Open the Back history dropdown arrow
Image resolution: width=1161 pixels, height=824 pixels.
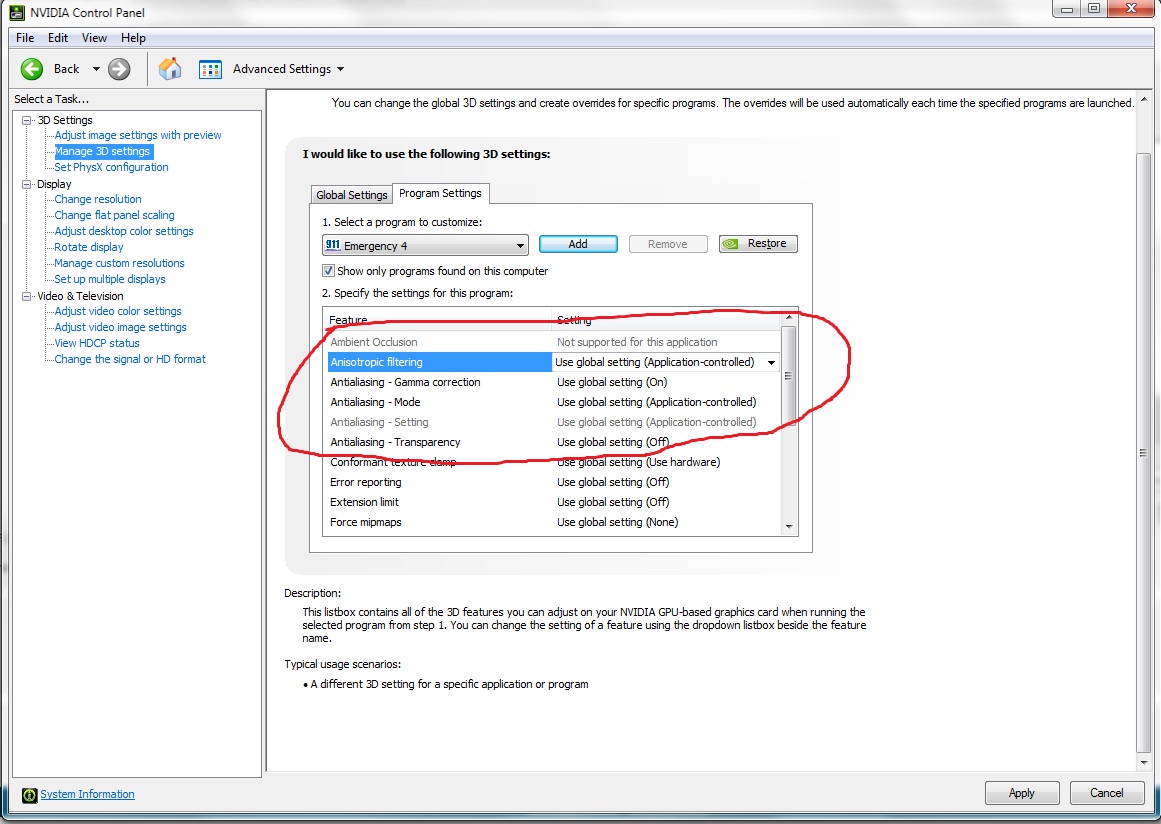[96, 69]
